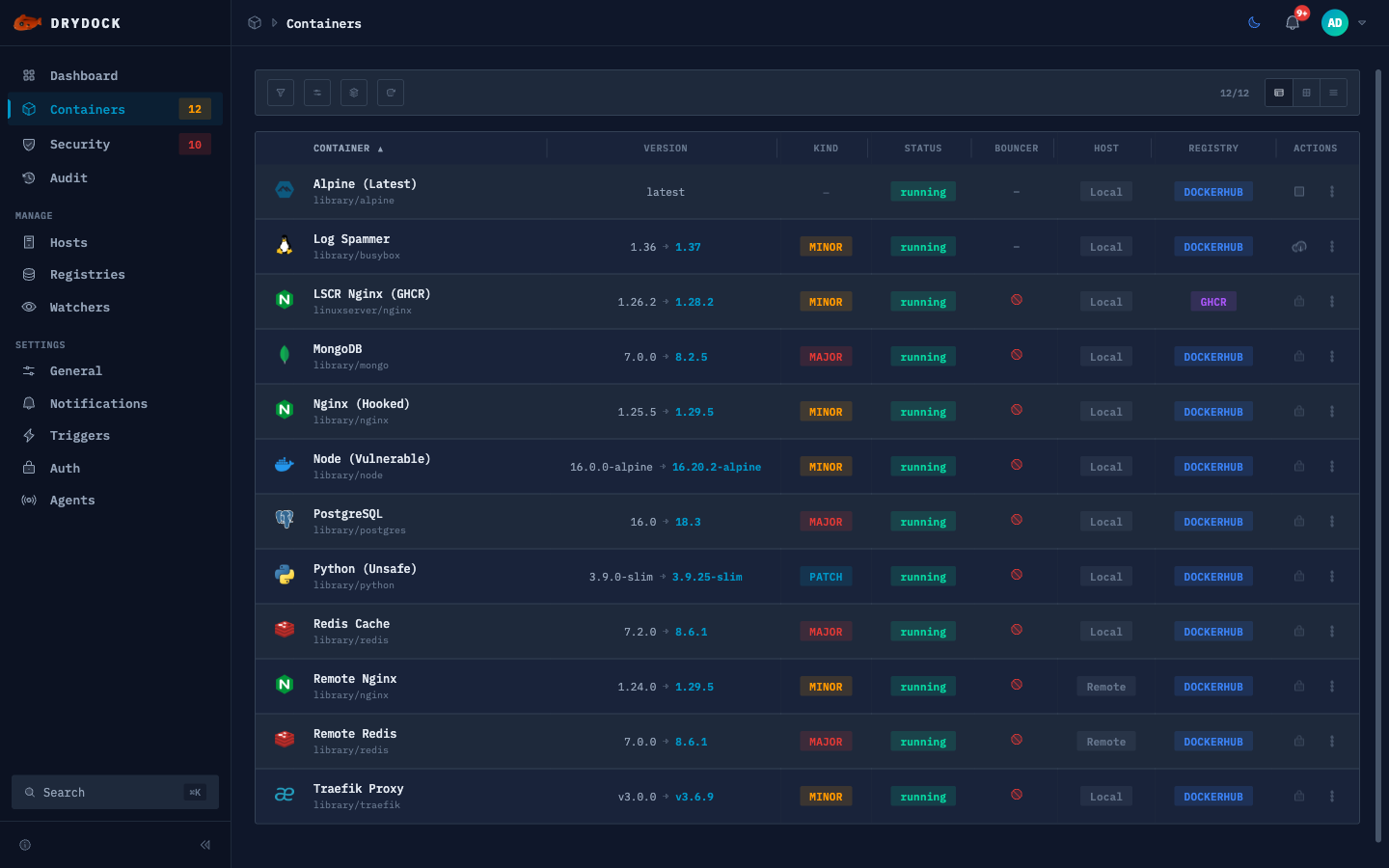Go to Watchers
Screen dimensions: 1389x868
[116, 307]
